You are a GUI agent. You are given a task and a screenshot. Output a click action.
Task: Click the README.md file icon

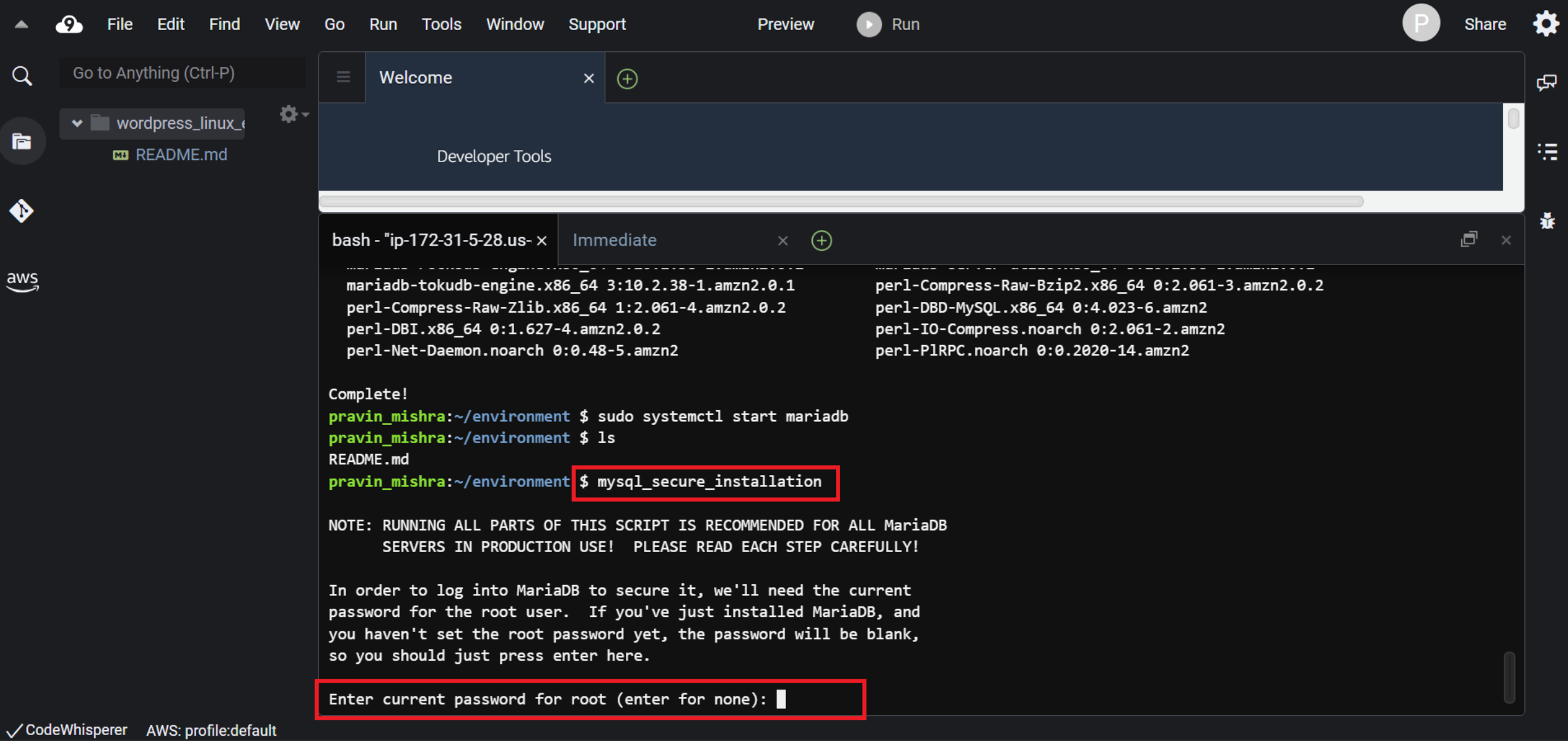coord(120,155)
